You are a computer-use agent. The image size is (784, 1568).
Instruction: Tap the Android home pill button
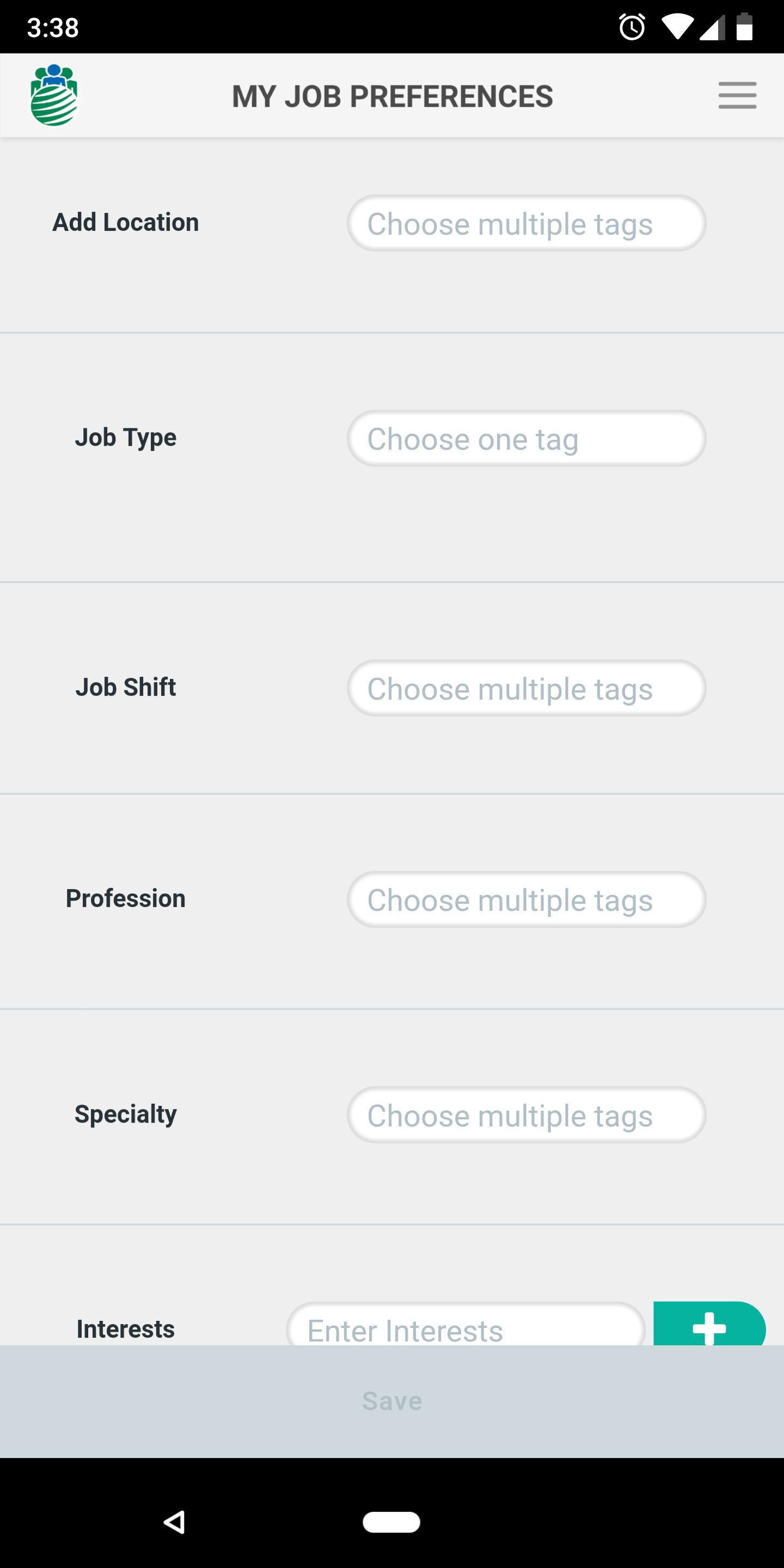[x=391, y=1522]
